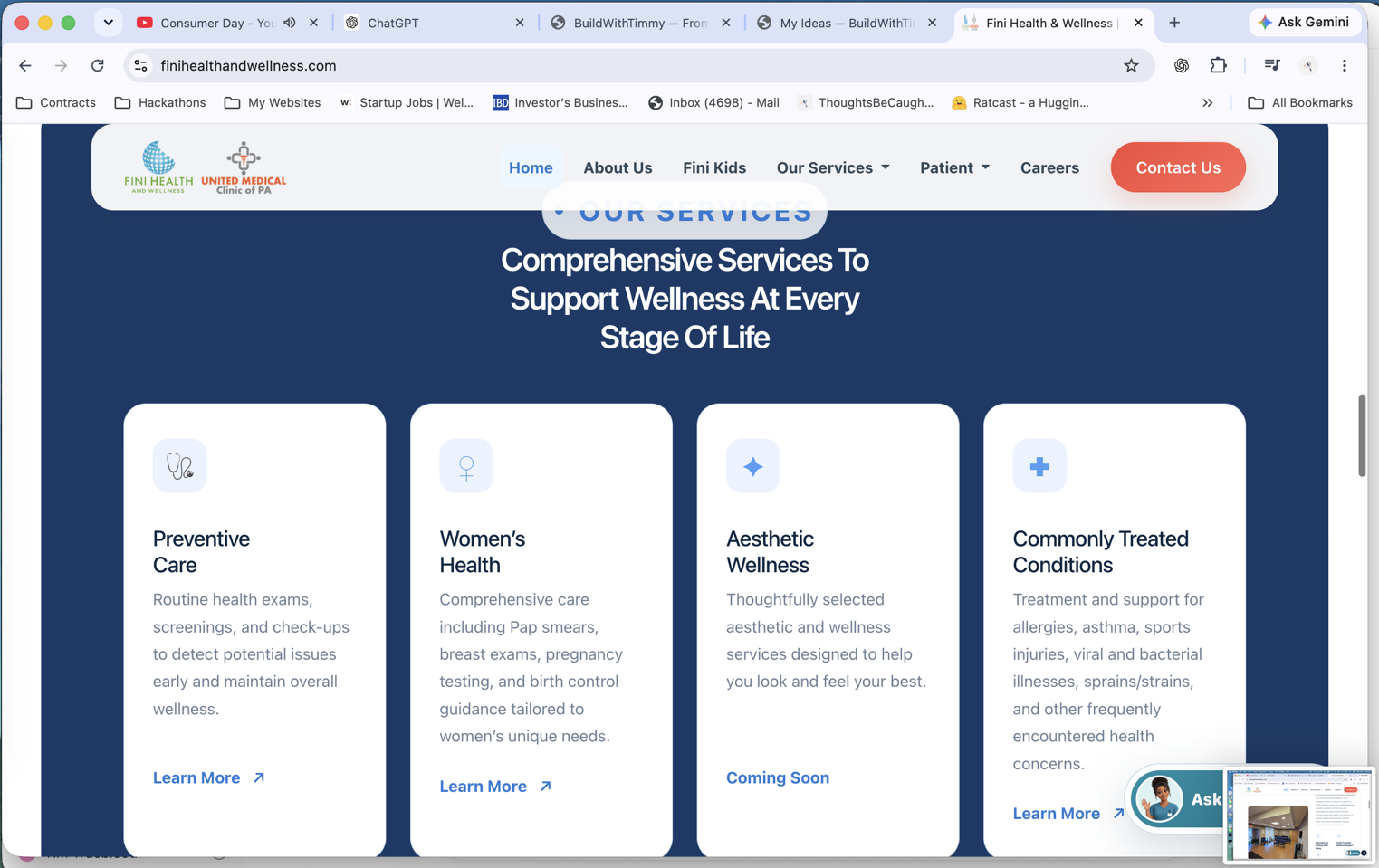
Task: Open Chrome three-dot menu
Action: pos(1345,65)
